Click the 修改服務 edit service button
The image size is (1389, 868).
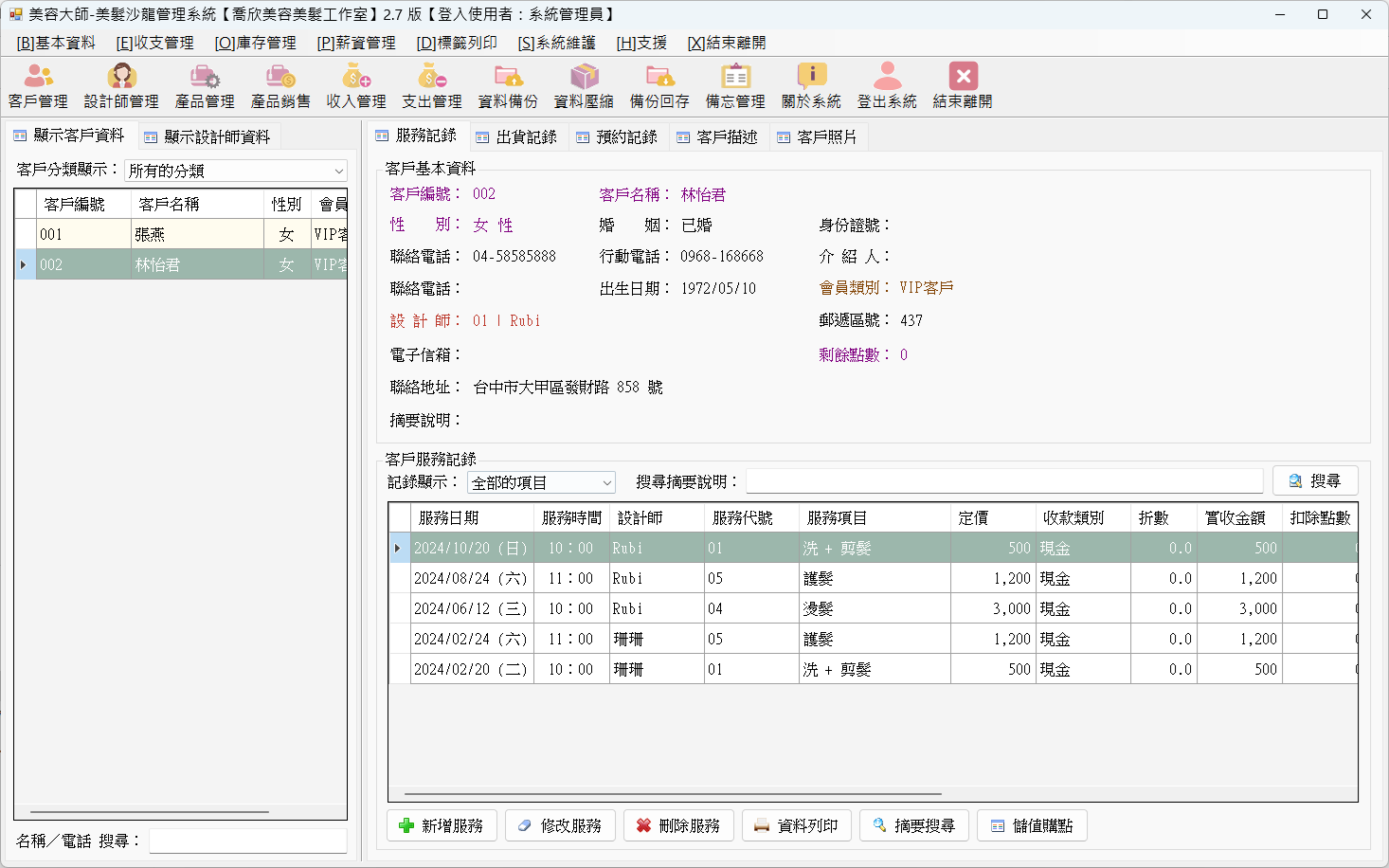[x=560, y=825]
